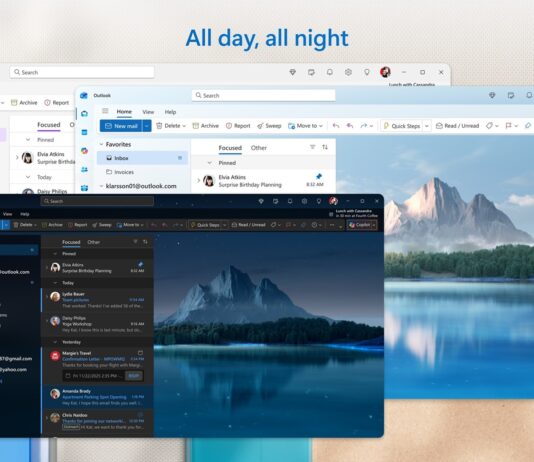This screenshot has width=534, height=462.
Task: Click Sweep in the light toolbar
Action: (x=269, y=126)
